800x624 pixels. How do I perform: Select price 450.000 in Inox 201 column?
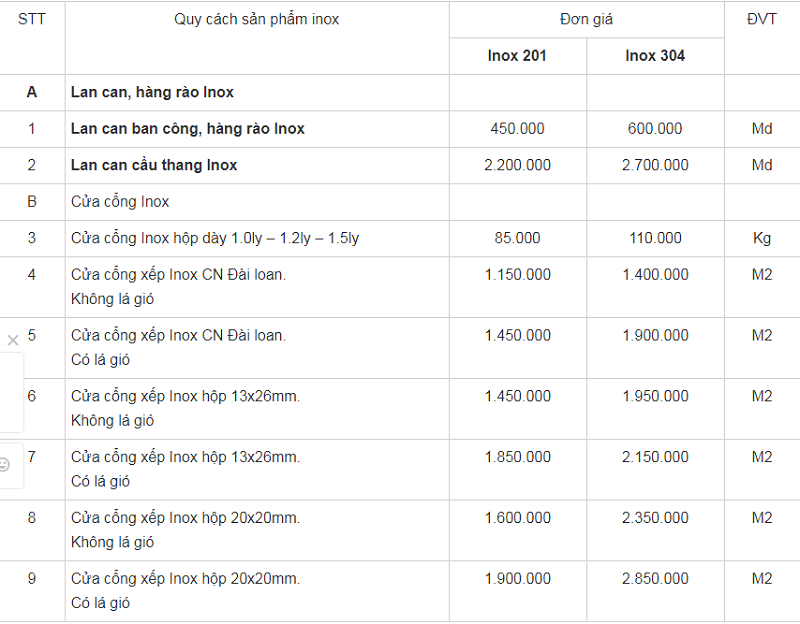tap(517, 129)
